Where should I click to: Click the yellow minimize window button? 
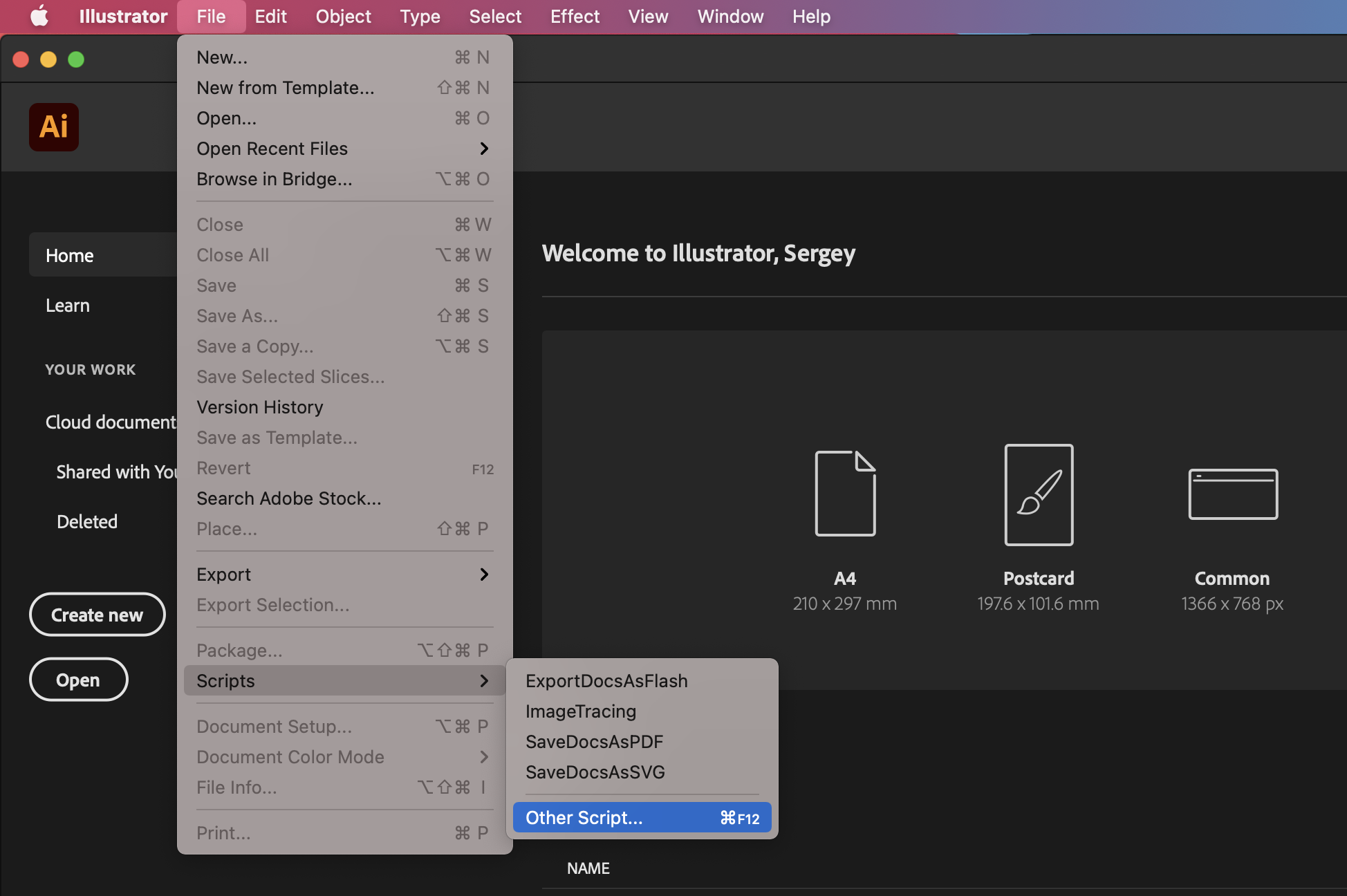click(x=48, y=59)
